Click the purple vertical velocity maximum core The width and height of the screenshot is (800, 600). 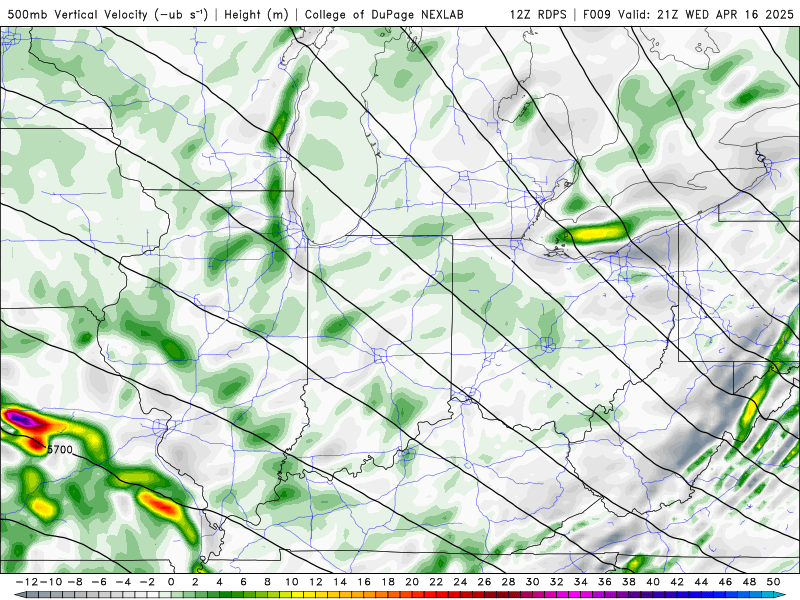pos(21,419)
